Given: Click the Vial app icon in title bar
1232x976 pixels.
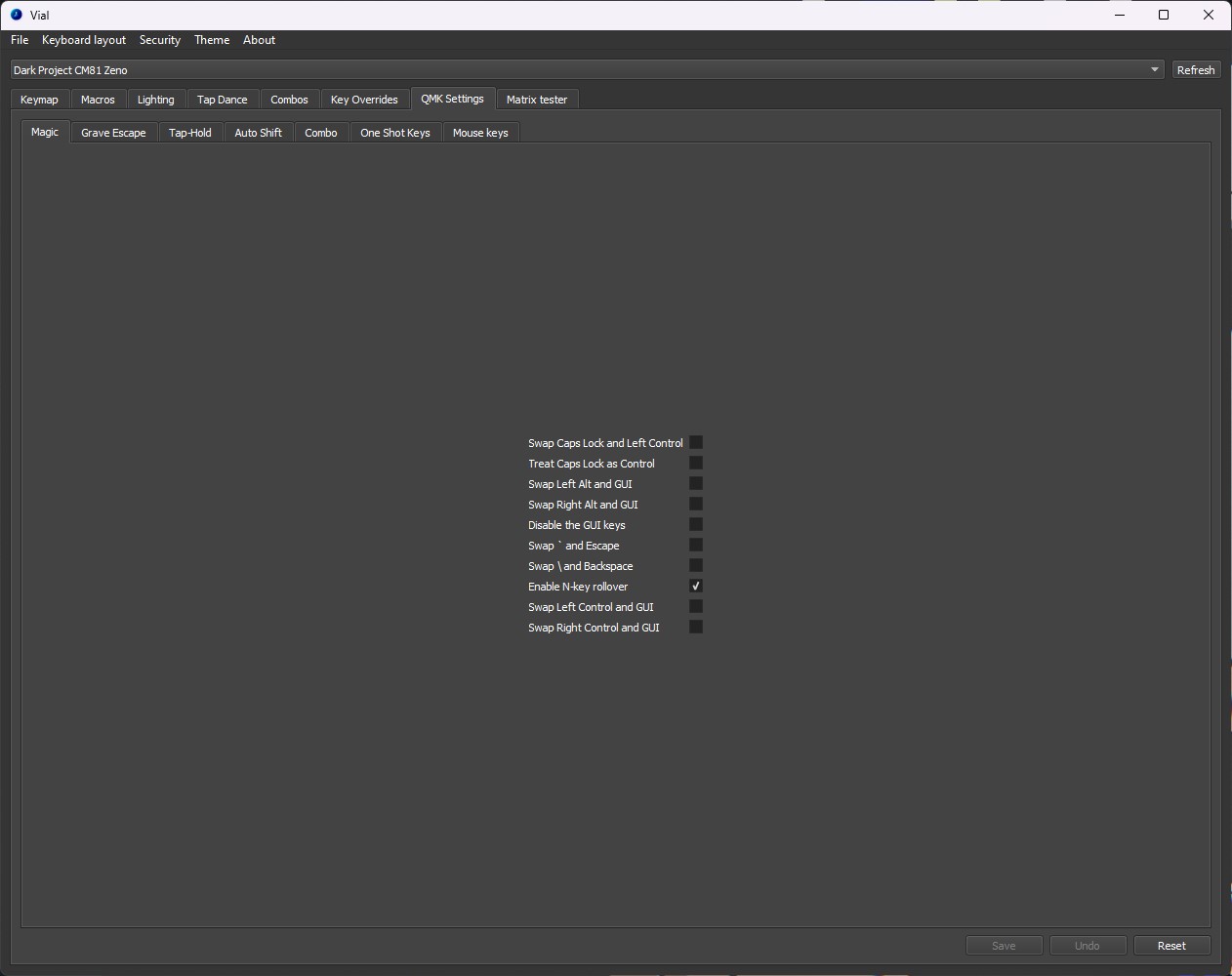Looking at the screenshot, I should pos(16,15).
